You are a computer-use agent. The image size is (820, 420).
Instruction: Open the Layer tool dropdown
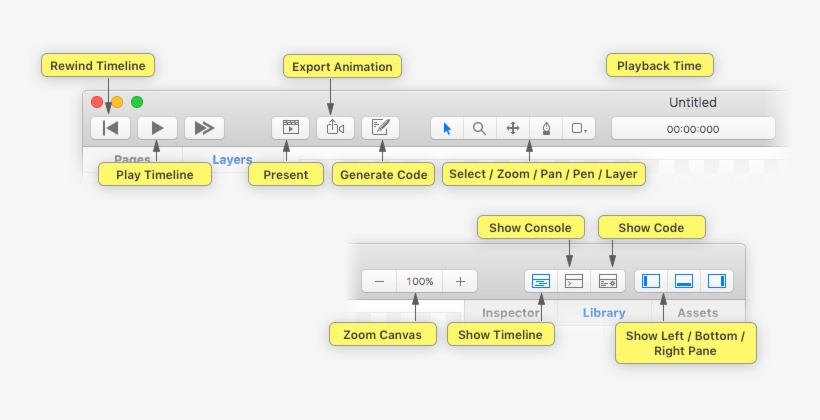tap(580, 128)
